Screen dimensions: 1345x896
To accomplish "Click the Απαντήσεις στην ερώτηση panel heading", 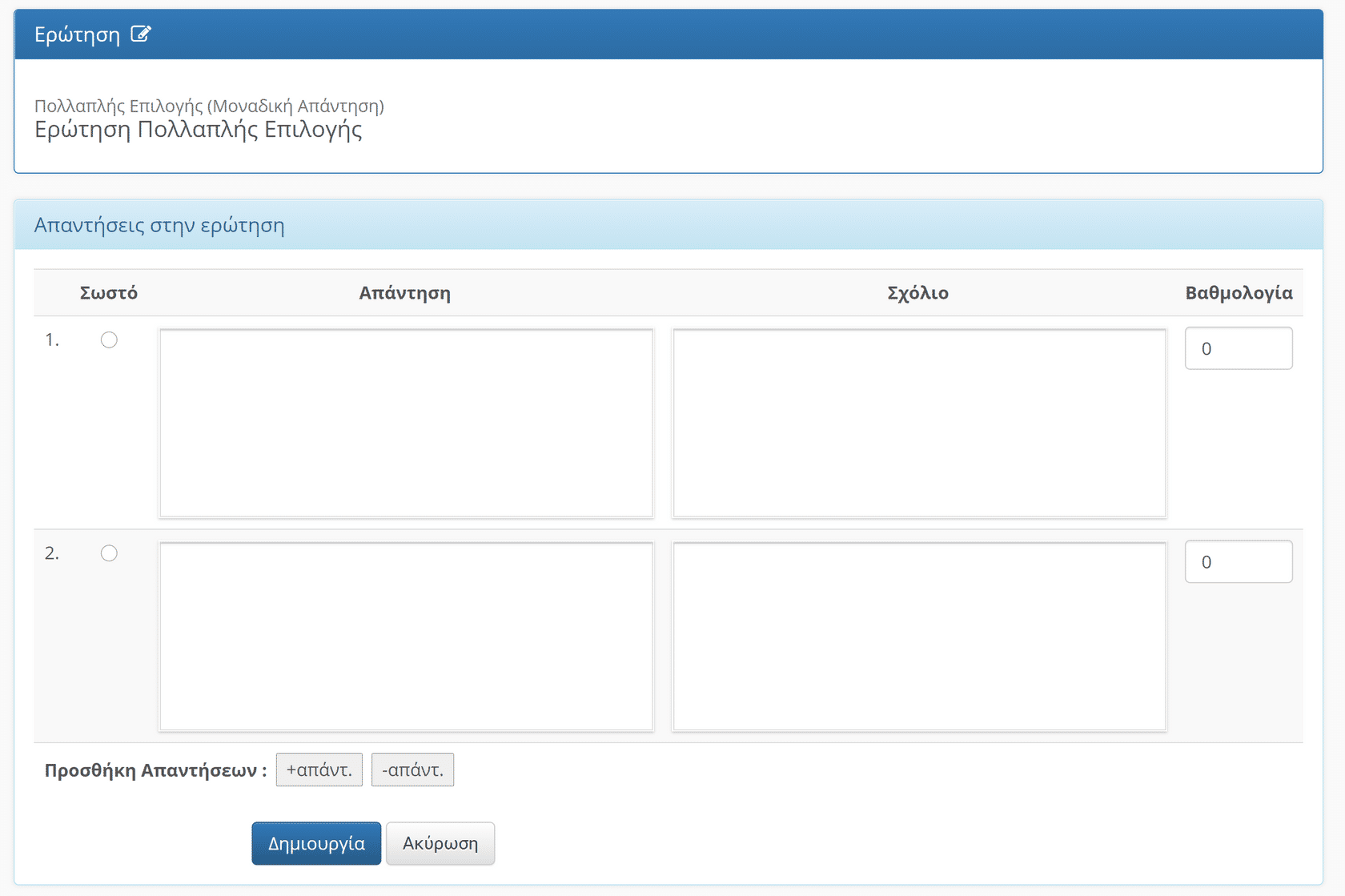I will [159, 226].
